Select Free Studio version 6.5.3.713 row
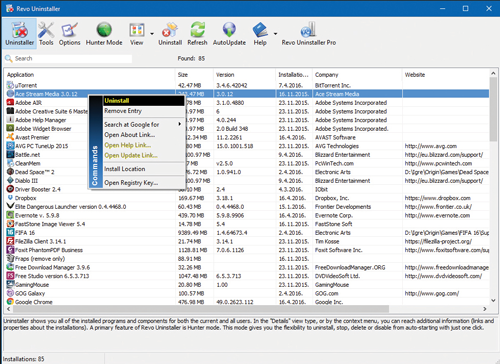 [247, 276]
